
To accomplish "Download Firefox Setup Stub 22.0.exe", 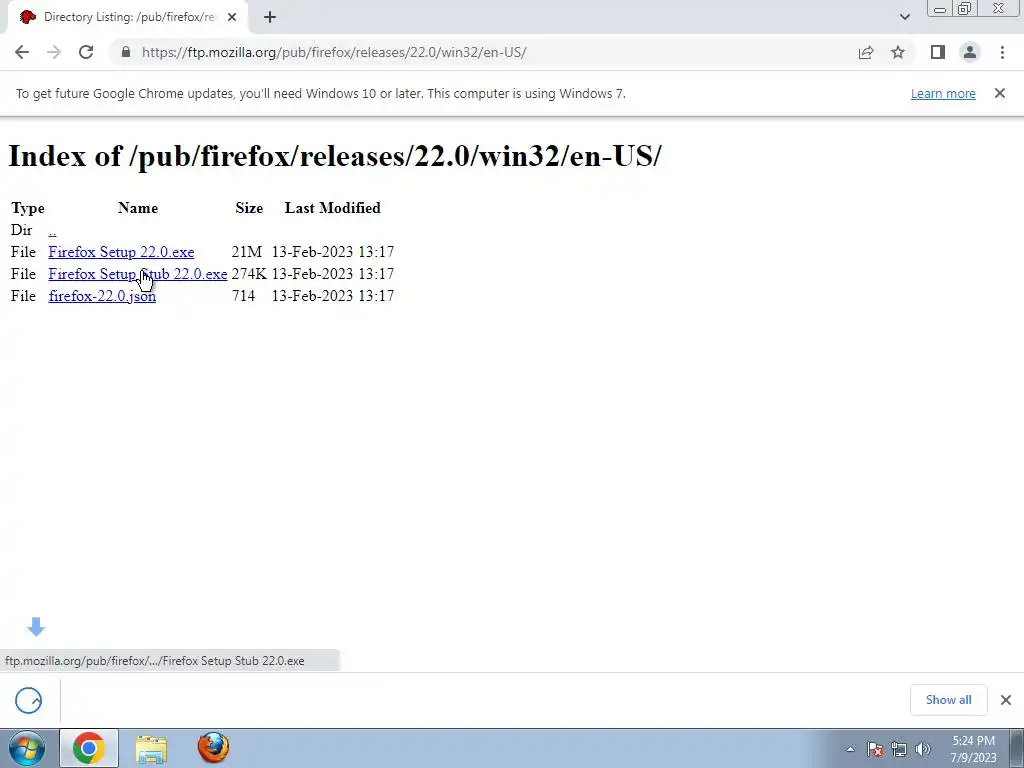I will [138, 274].
